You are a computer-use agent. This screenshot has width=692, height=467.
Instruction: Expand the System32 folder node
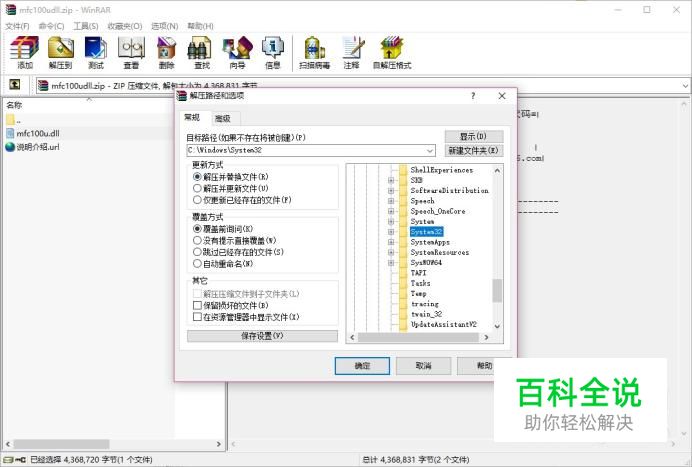(x=391, y=232)
